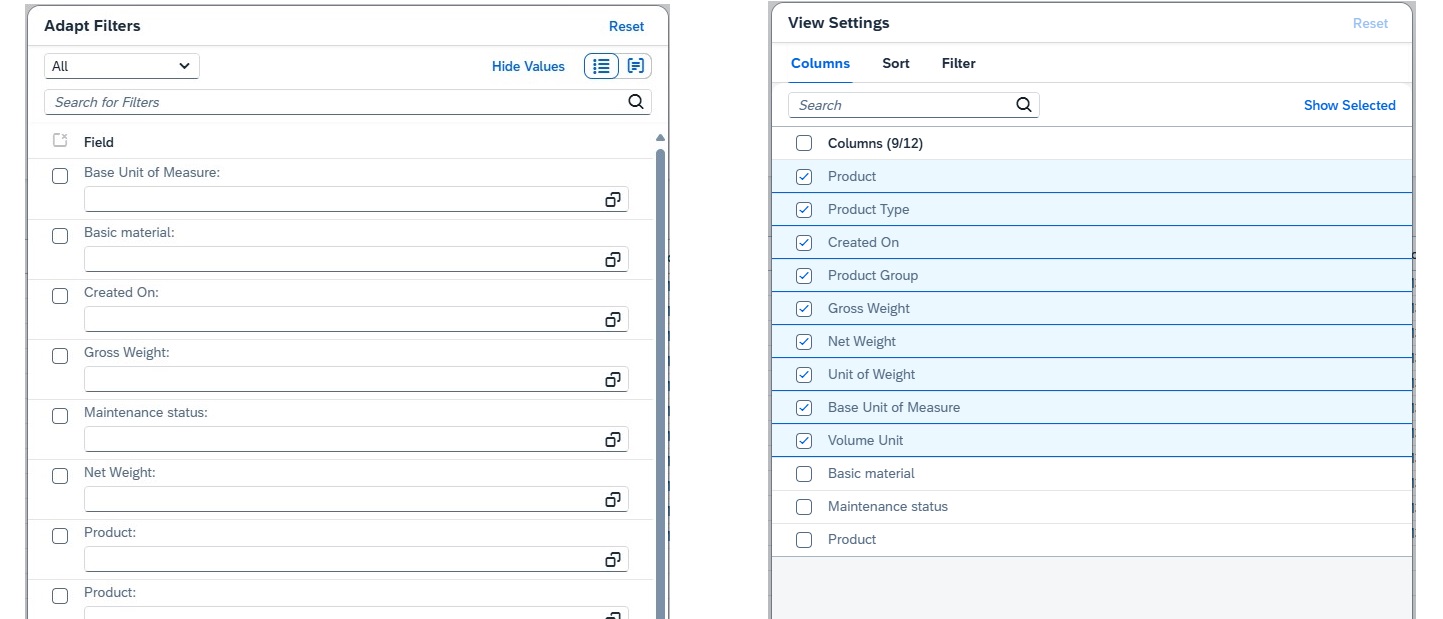Screen dimensions: 1443x619
Task: Open value help for first Product filter
Action: coord(613,559)
